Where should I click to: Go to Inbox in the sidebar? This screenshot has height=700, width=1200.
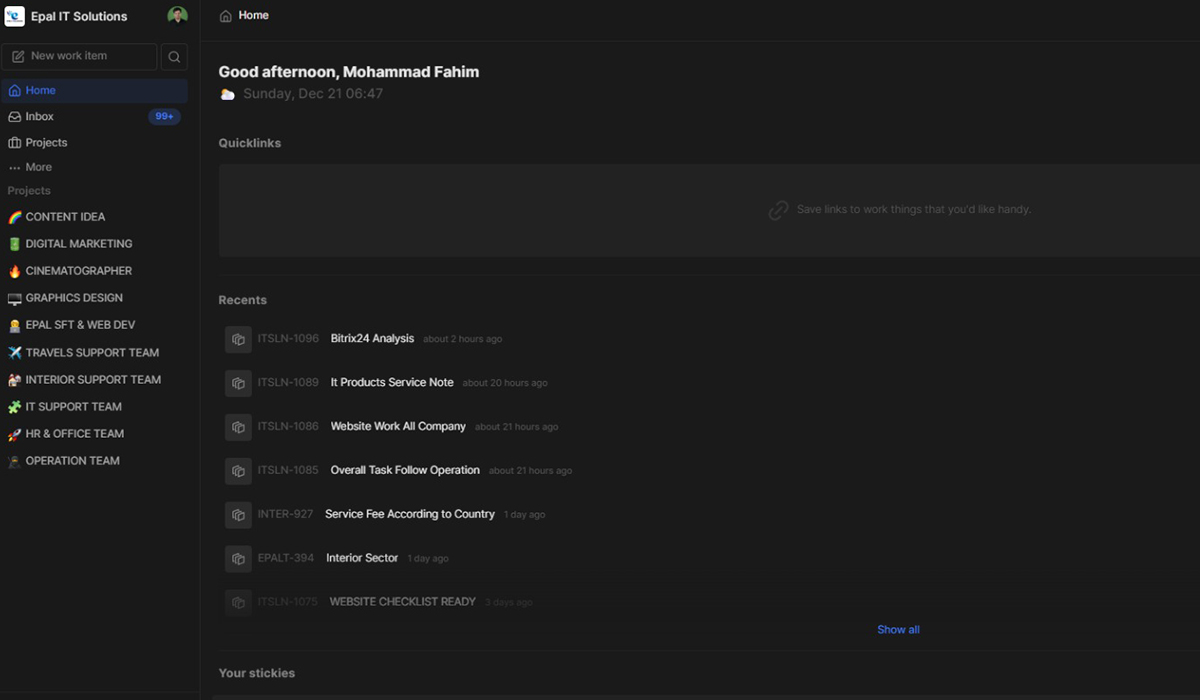pos(40,117)
